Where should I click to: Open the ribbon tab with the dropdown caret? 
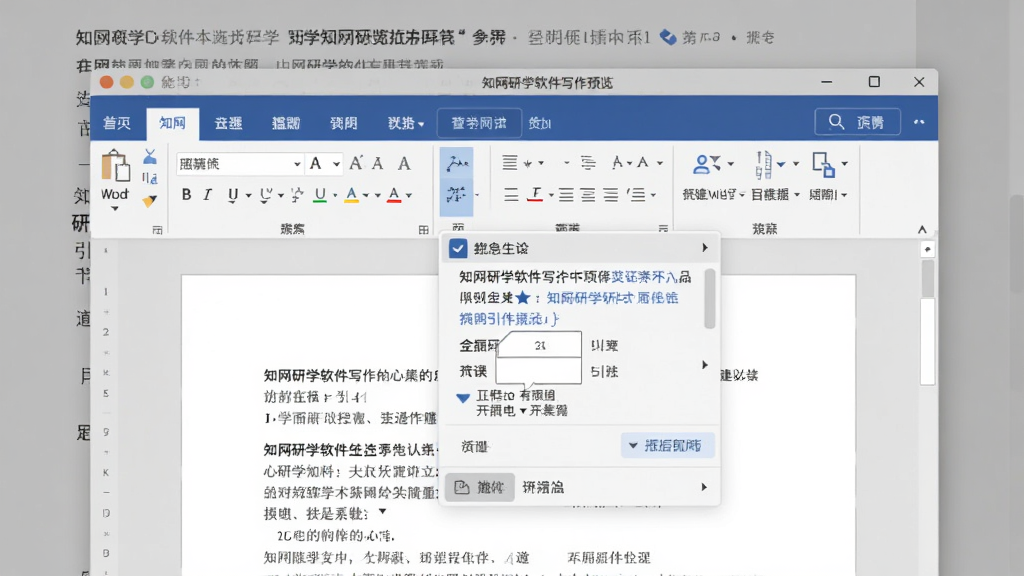pos(406,123)
